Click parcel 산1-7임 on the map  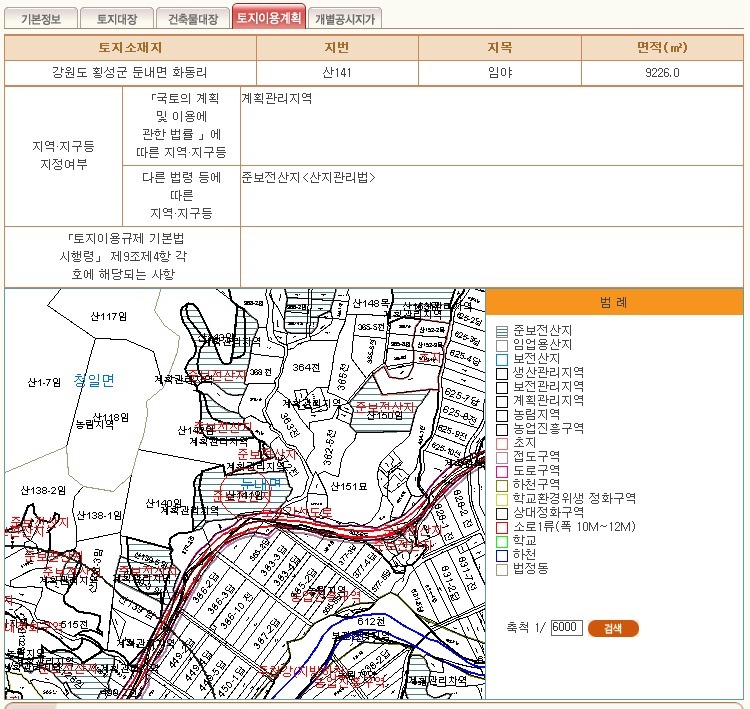click(x=44, y=382)
